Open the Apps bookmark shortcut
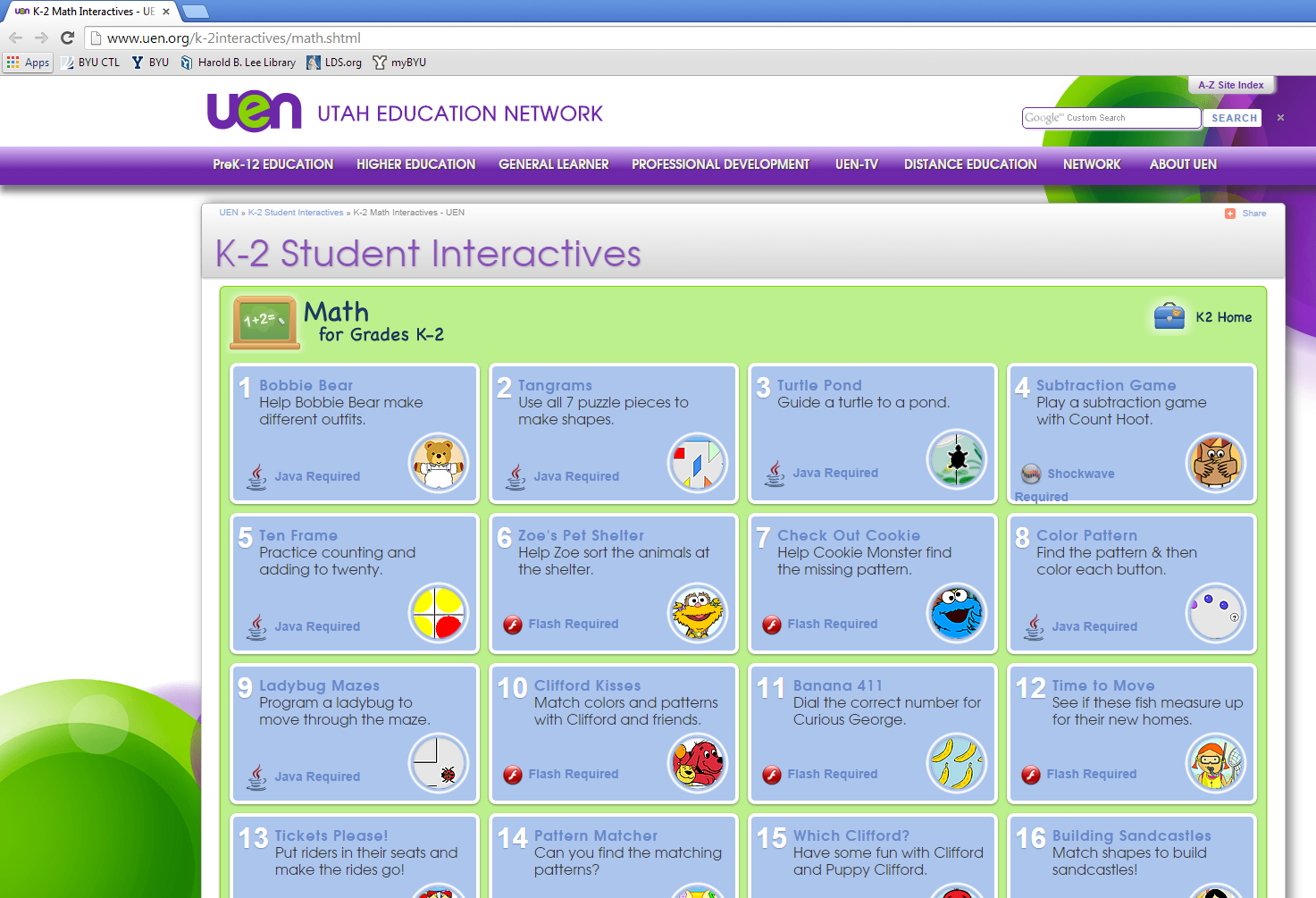The image size is (1316, 898). tap(29, 63)
